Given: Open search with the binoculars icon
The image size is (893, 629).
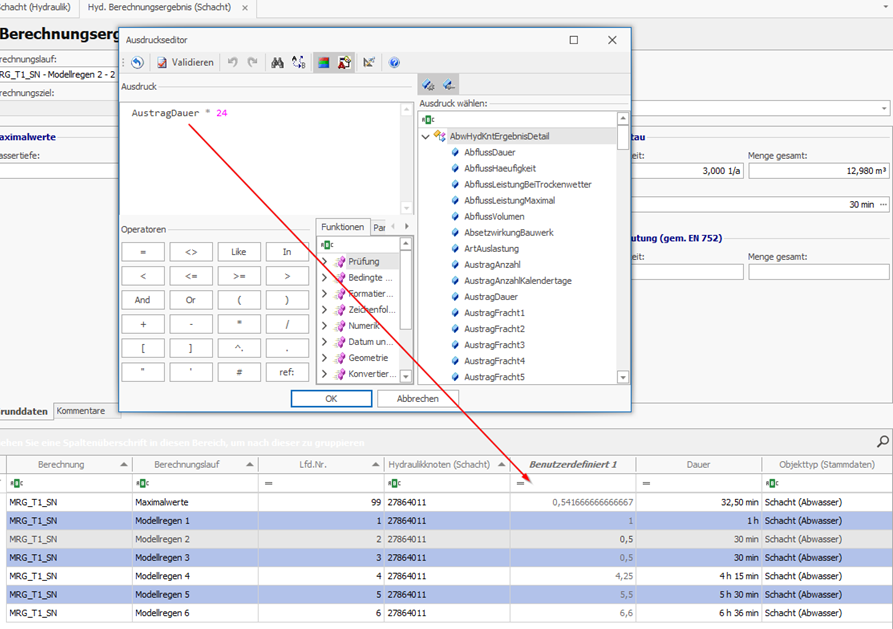Looking at the screenshot, I should (278, 62).
